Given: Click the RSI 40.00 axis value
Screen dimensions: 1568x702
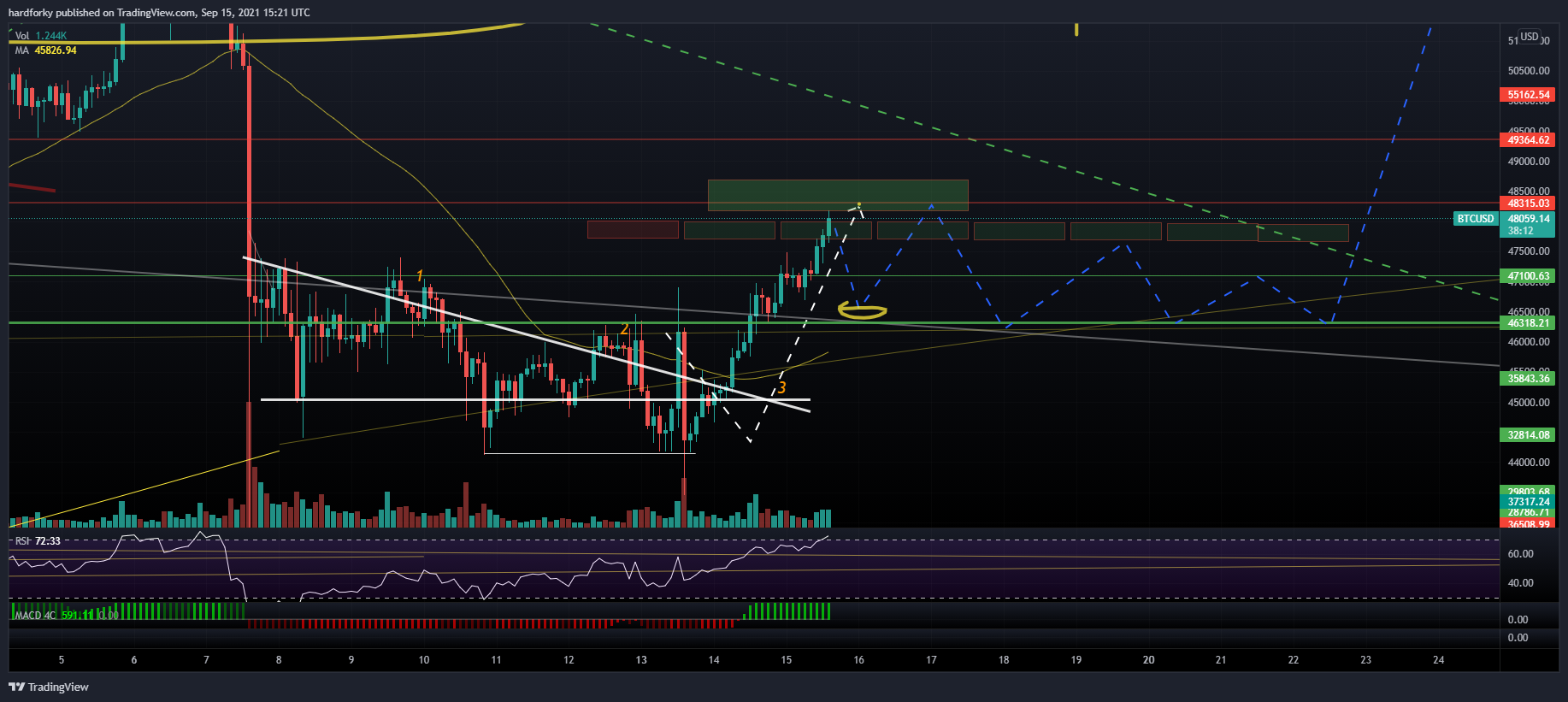Looking at the screenshot, I should click(x=1520, y=583).
